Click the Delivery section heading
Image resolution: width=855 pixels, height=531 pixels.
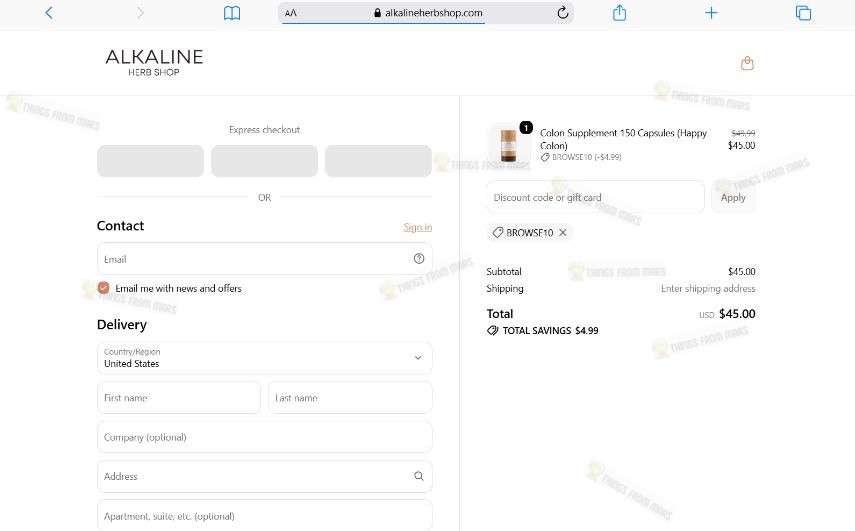tap(122, 324)
